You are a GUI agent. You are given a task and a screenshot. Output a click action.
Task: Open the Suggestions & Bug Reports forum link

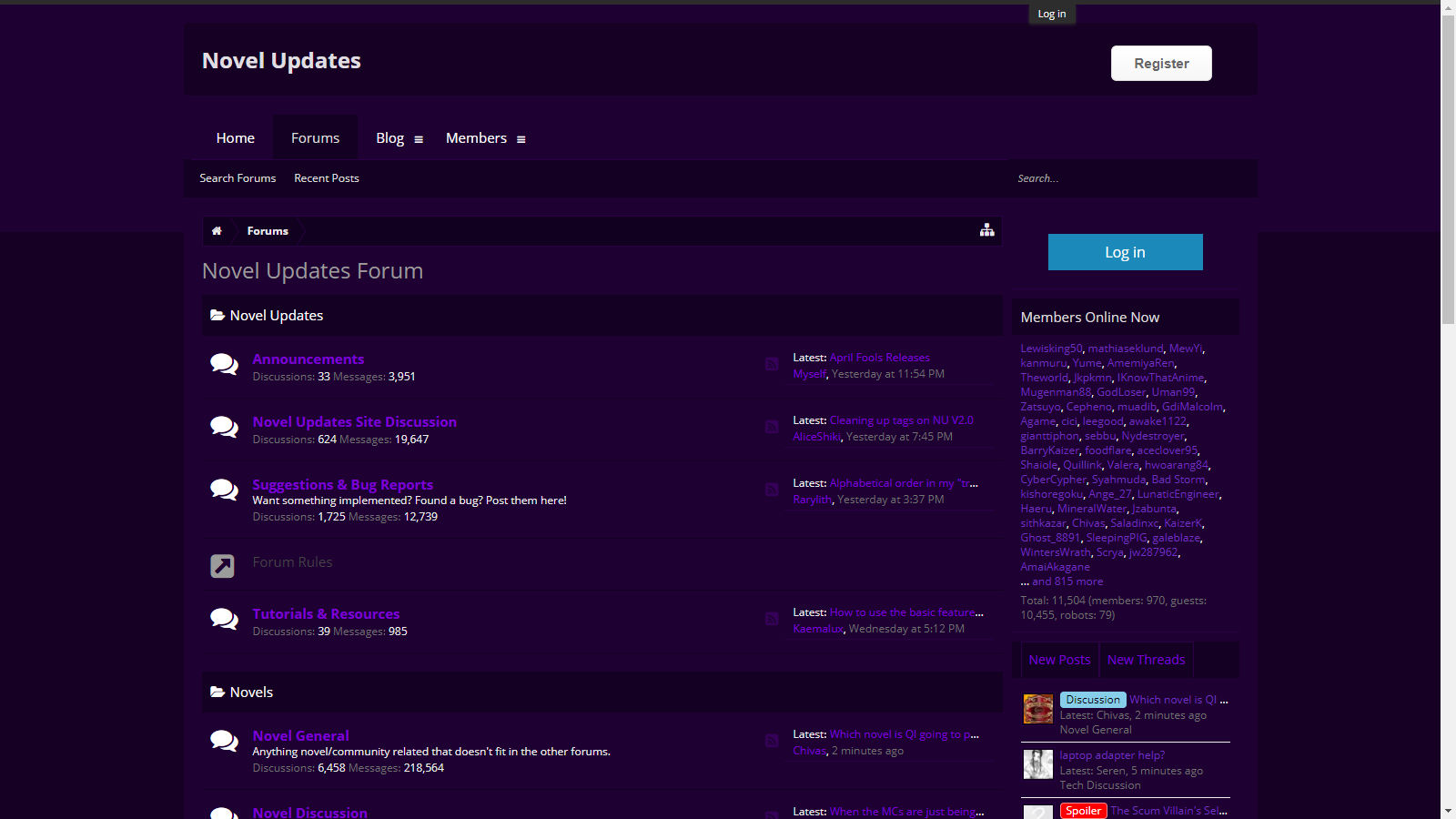[x=342, y=484]
